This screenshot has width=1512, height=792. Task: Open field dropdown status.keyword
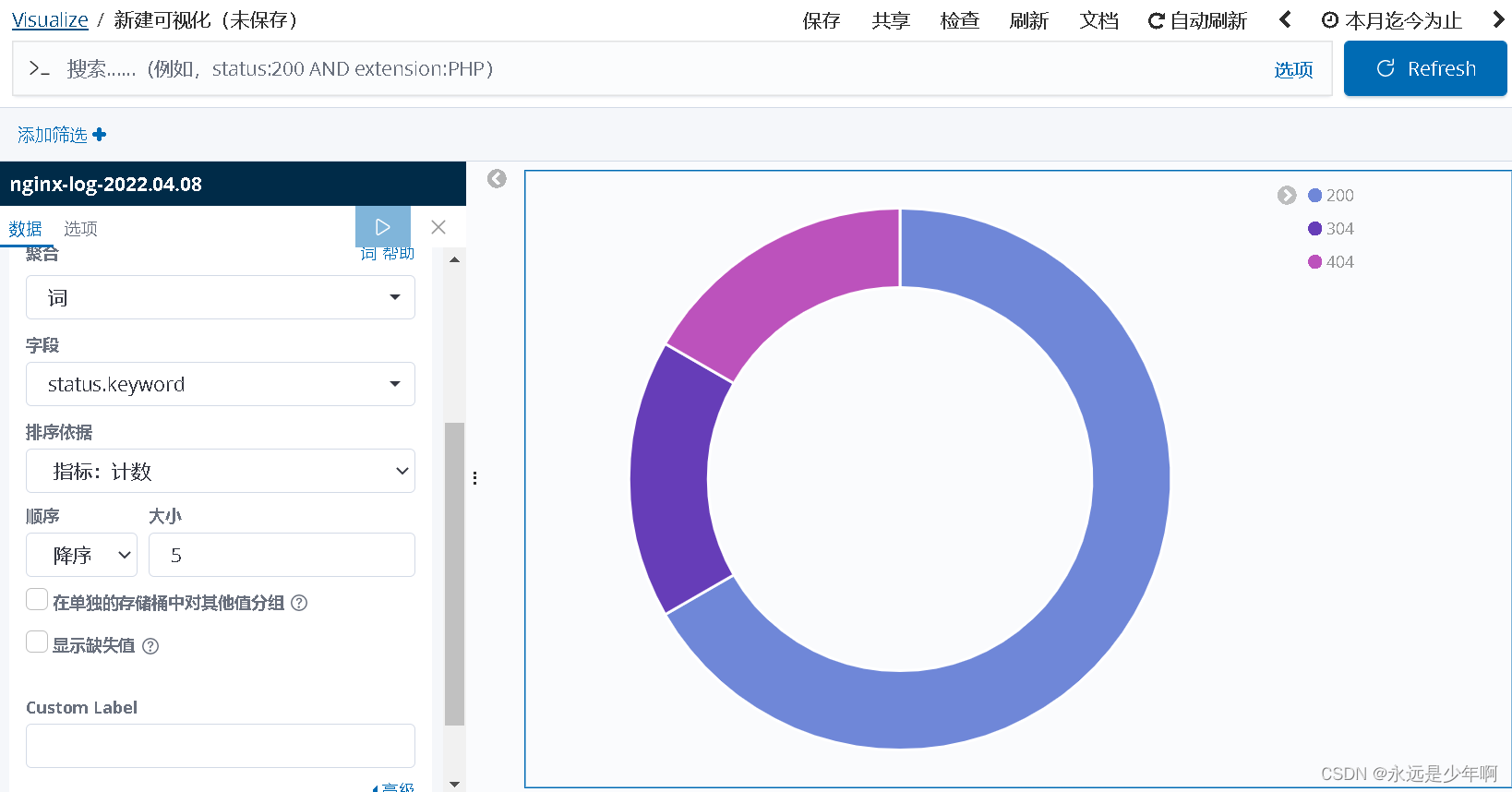tap(221, 384)
